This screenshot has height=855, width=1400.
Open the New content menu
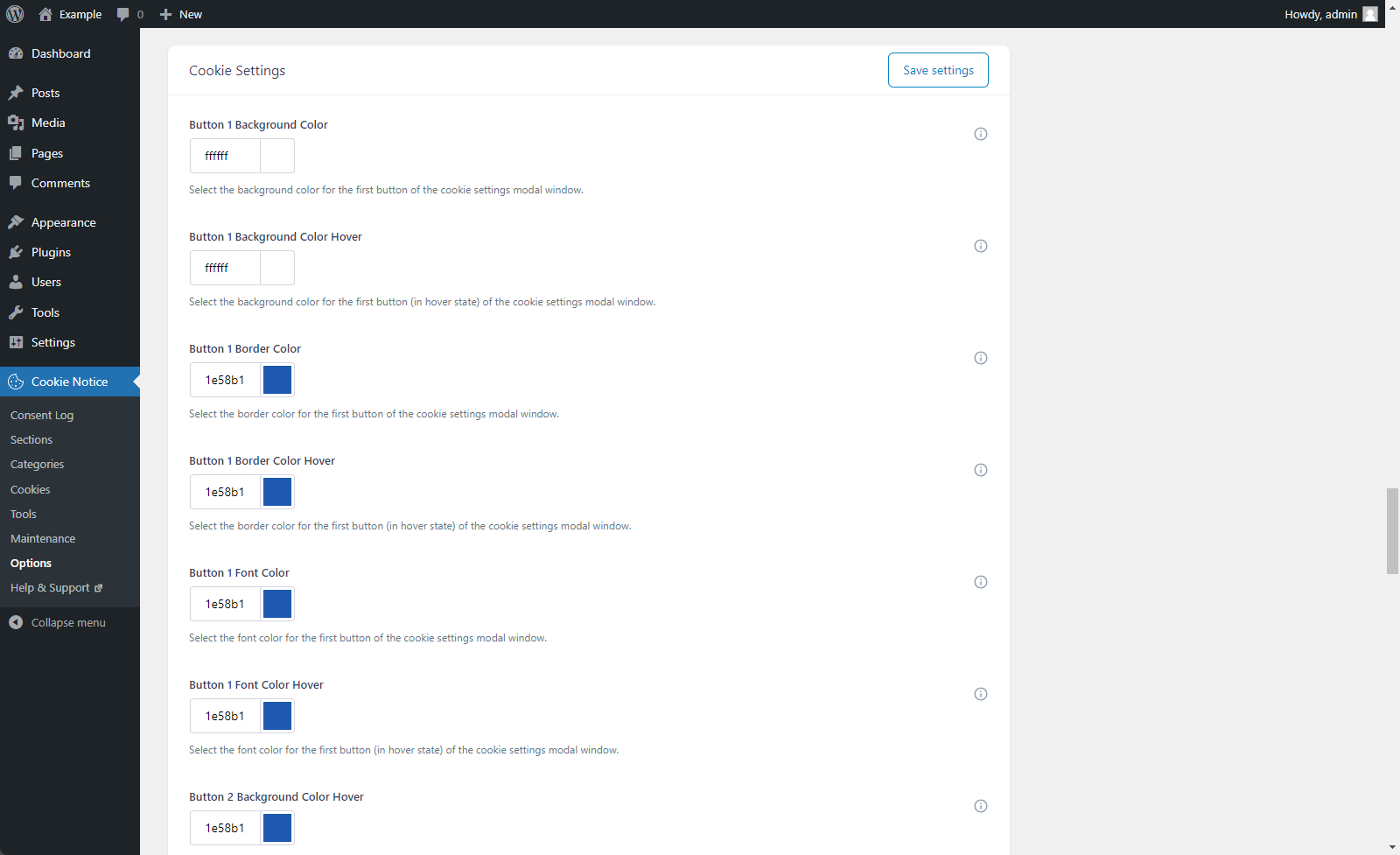click(x=181, y=14)
